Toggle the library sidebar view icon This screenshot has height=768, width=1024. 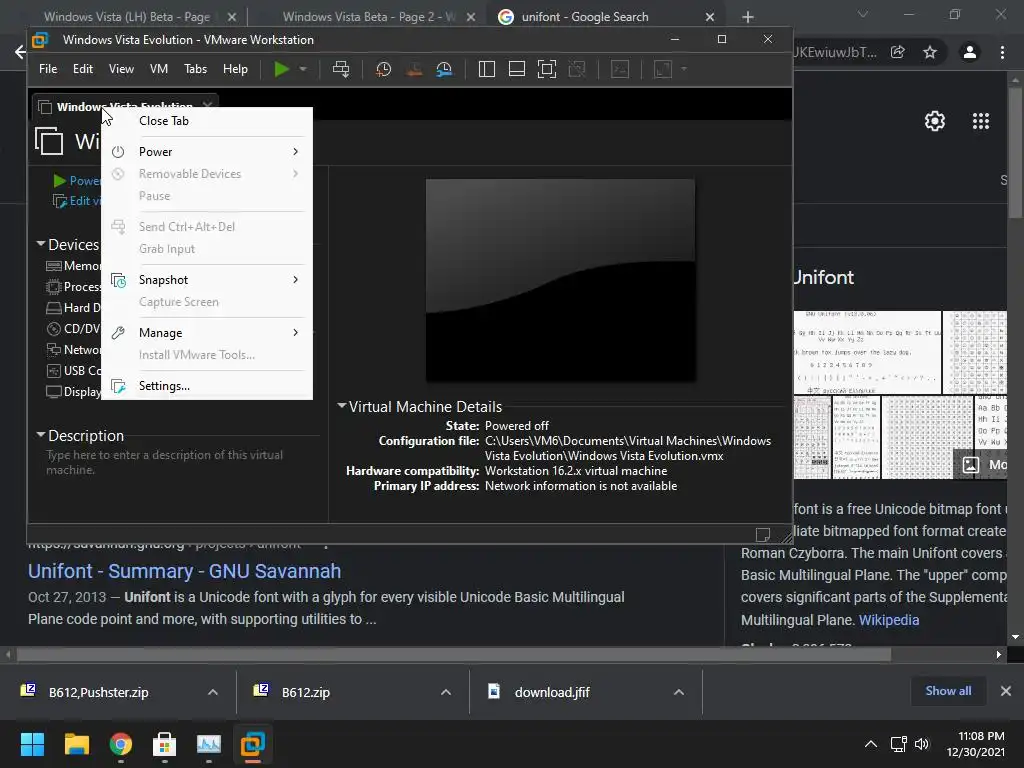pos(487,69)
